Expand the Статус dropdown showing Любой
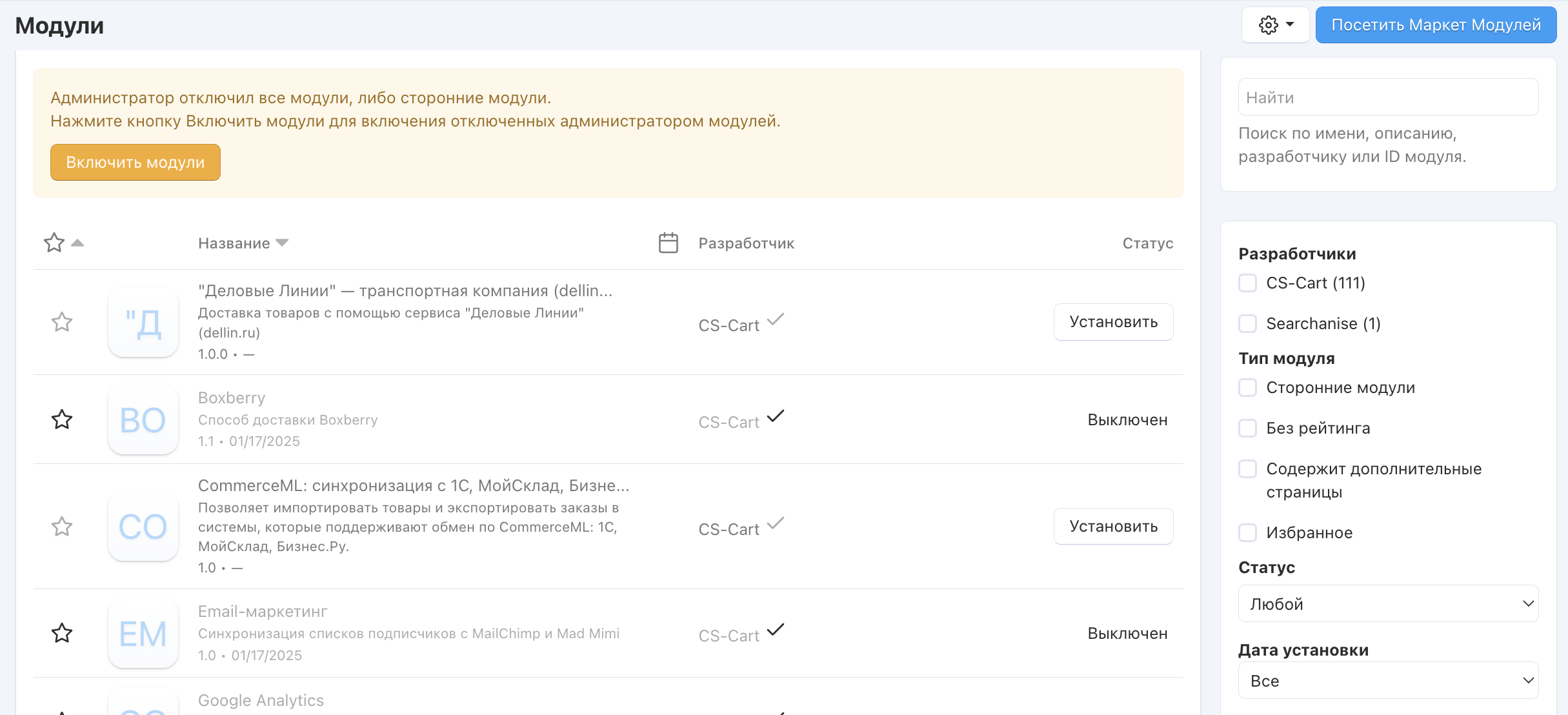 pyautogui.click(x=1388, y=604)
